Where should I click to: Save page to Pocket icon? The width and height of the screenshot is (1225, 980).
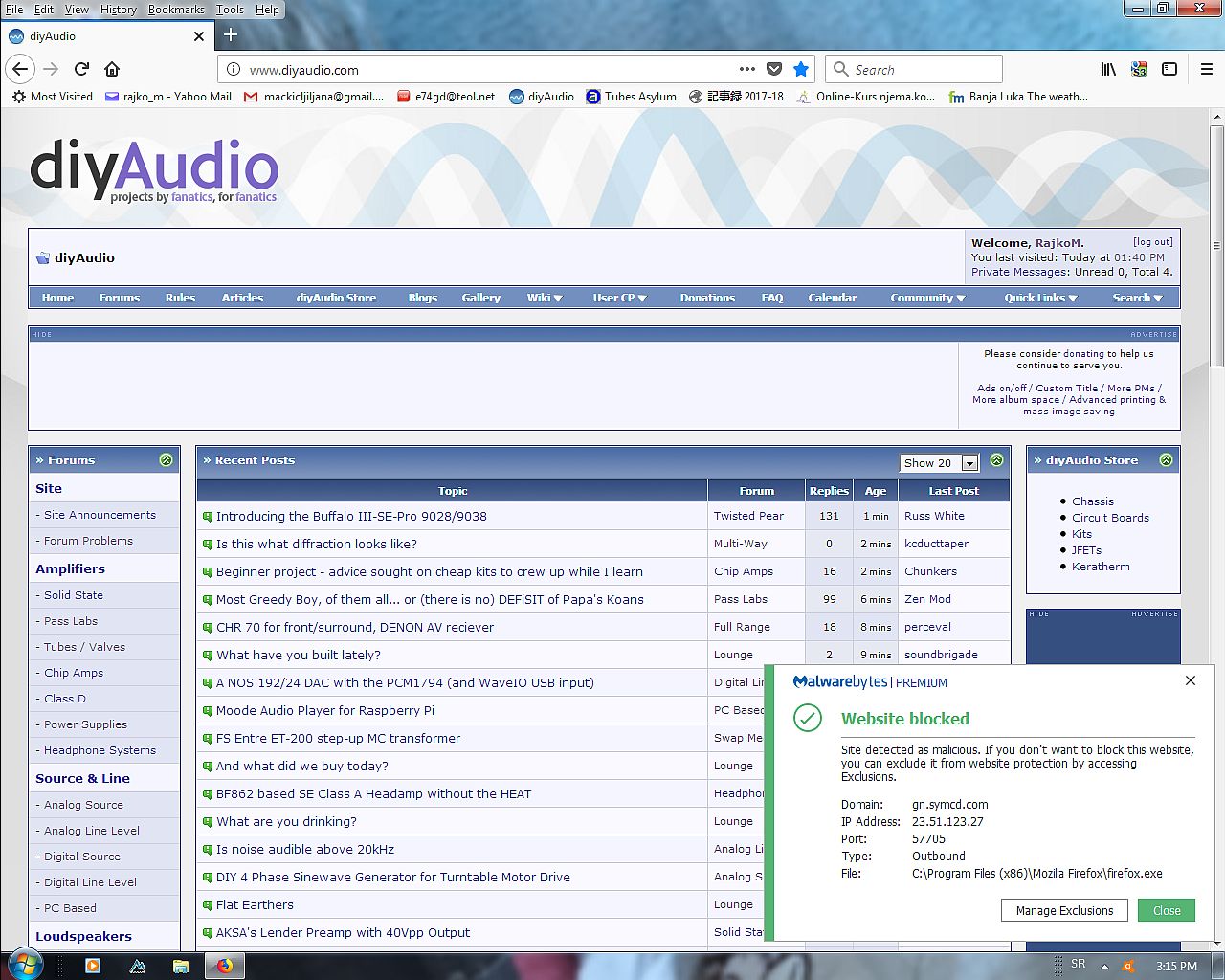774,69
